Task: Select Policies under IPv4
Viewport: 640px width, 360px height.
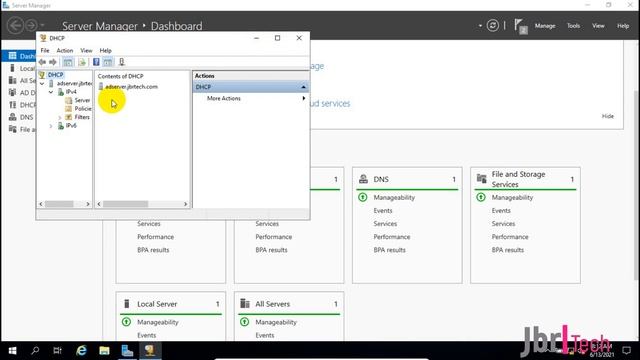Action: pos(82,109)
